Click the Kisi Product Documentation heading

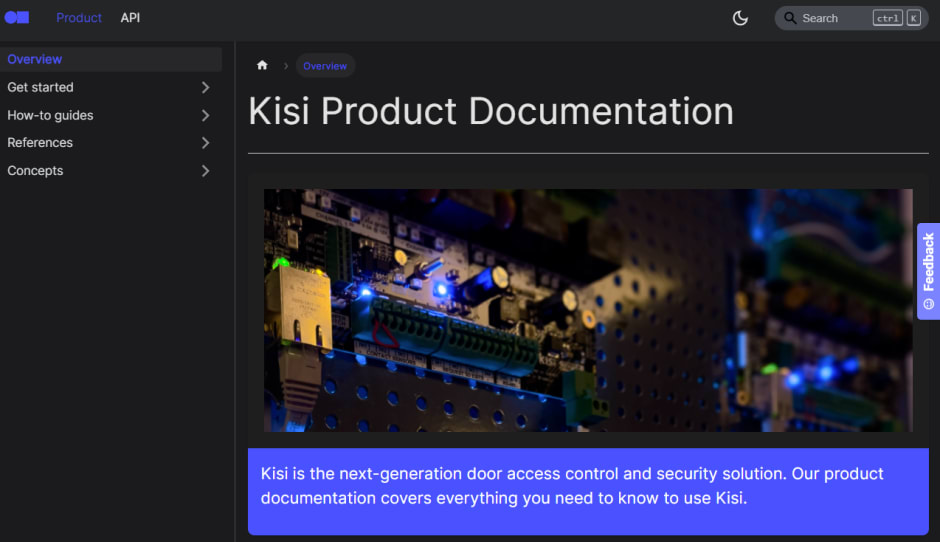tap(491, 112)
